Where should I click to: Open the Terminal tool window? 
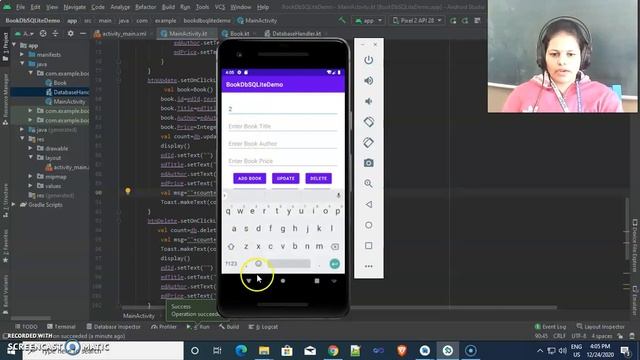[x=61, y=327]
